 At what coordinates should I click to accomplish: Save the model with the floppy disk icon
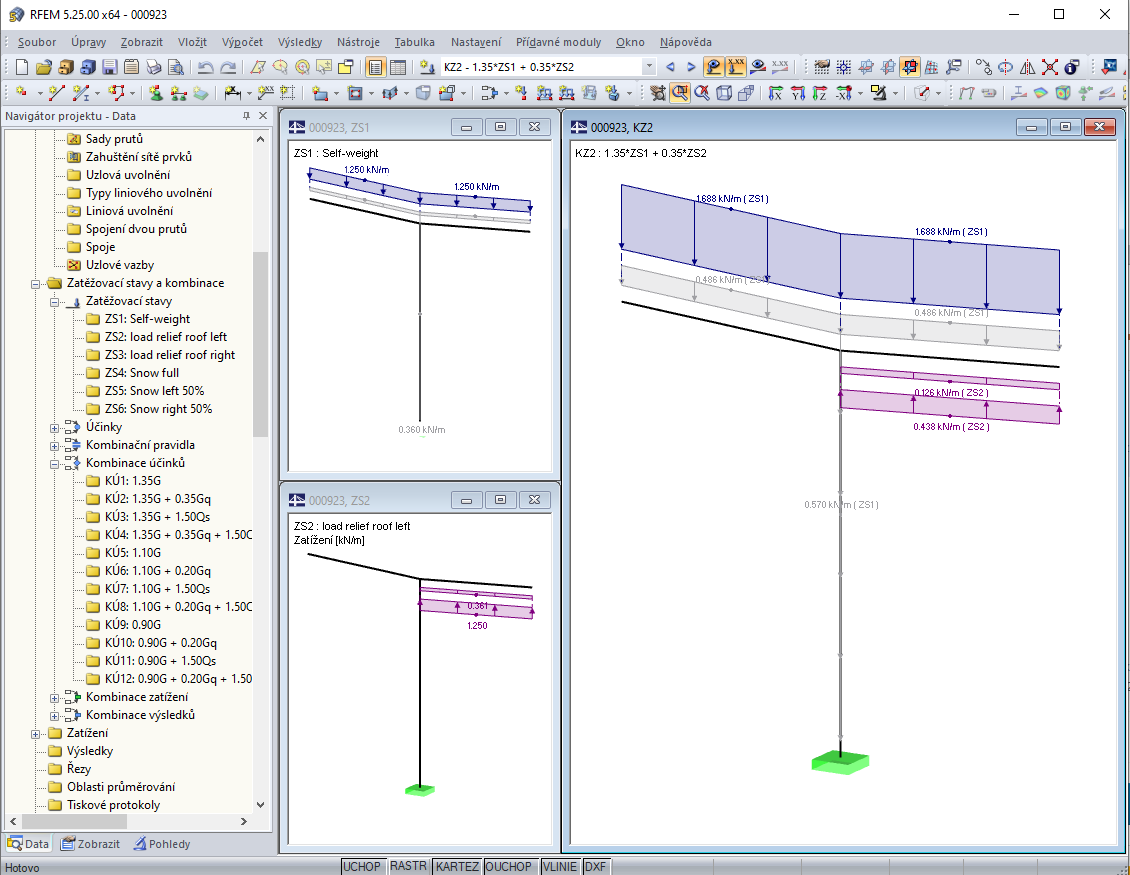(110, 67)
